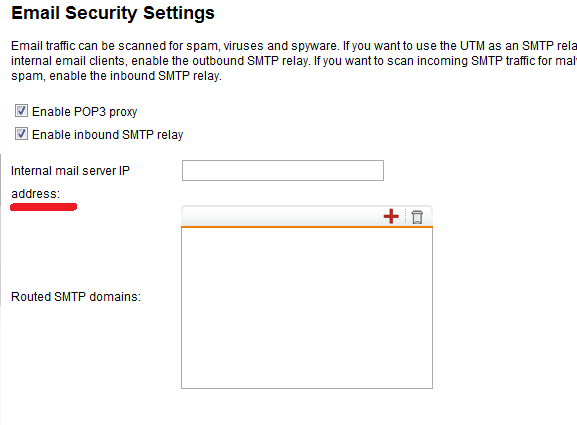Uncheck the Enable POP3 proxy checkbox
The image size is (577, 425).
coord(21,110)
